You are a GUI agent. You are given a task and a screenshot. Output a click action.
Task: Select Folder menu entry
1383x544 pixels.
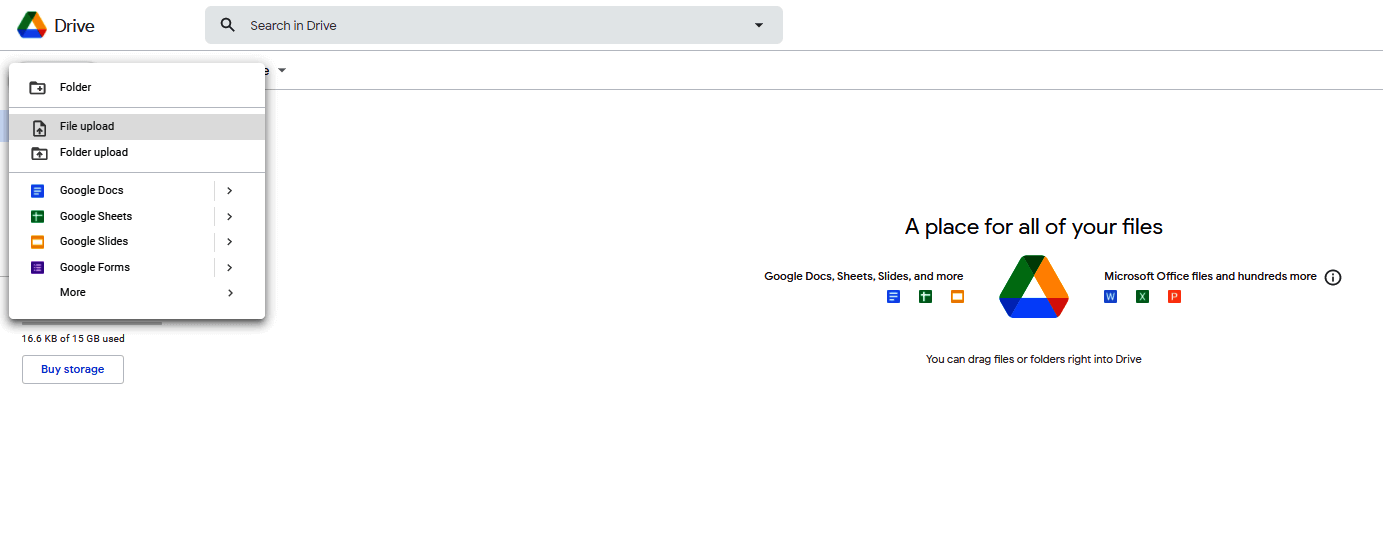137,87
